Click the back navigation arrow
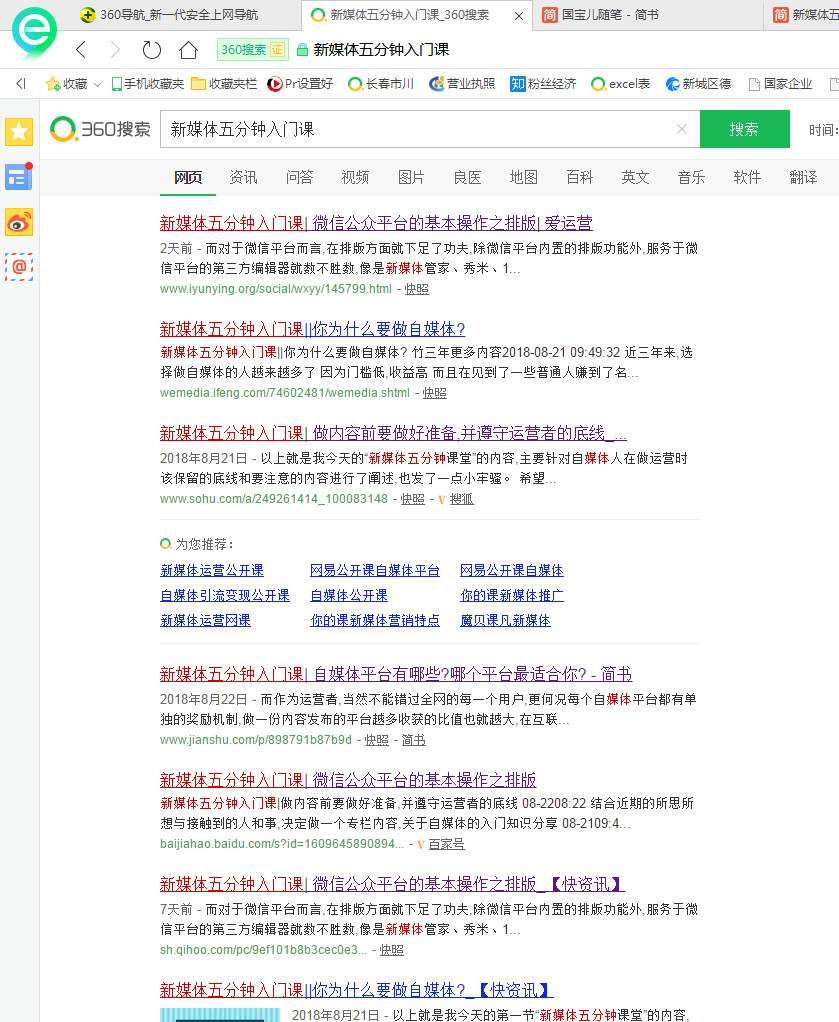The height and width of the screenshot is (1022, 839). [x=79, y=48]
